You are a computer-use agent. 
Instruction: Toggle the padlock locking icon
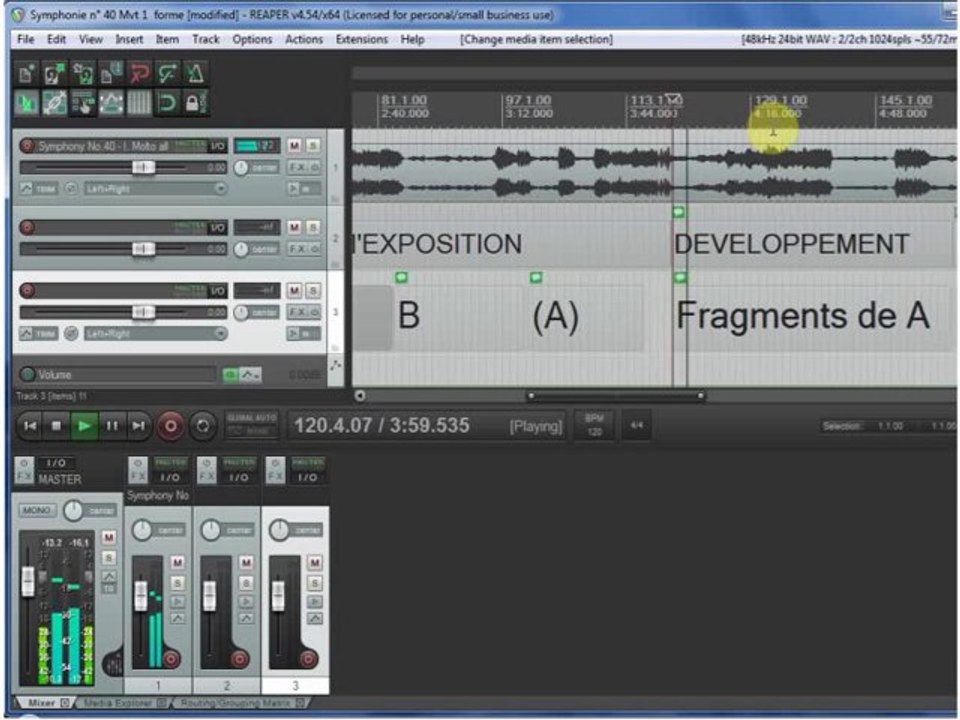(x=195, y=103)
